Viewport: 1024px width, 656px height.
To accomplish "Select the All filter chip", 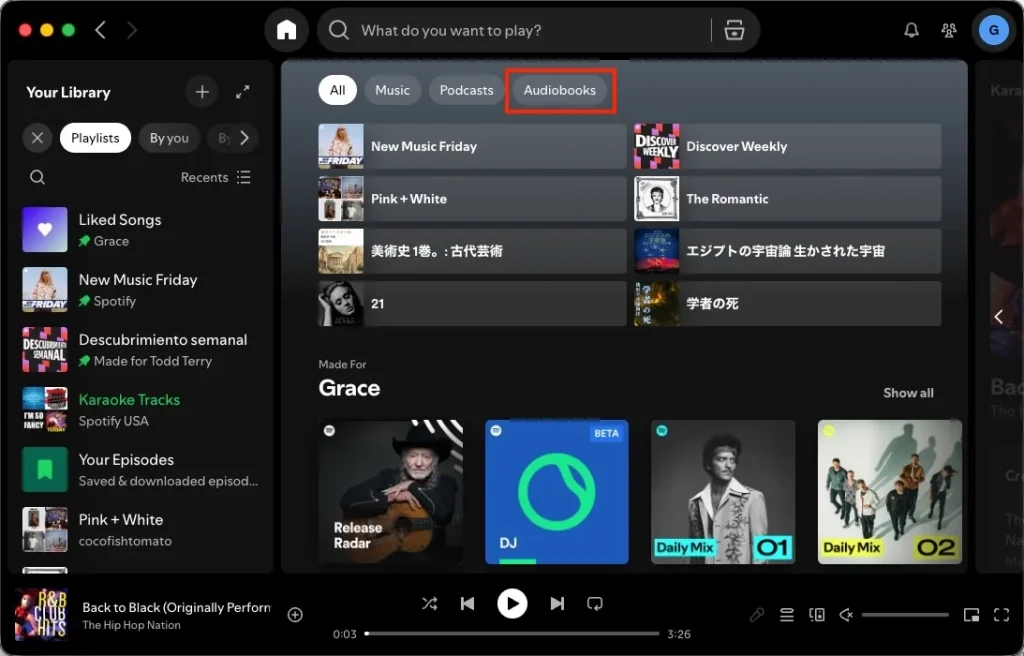I will point(337,90).
